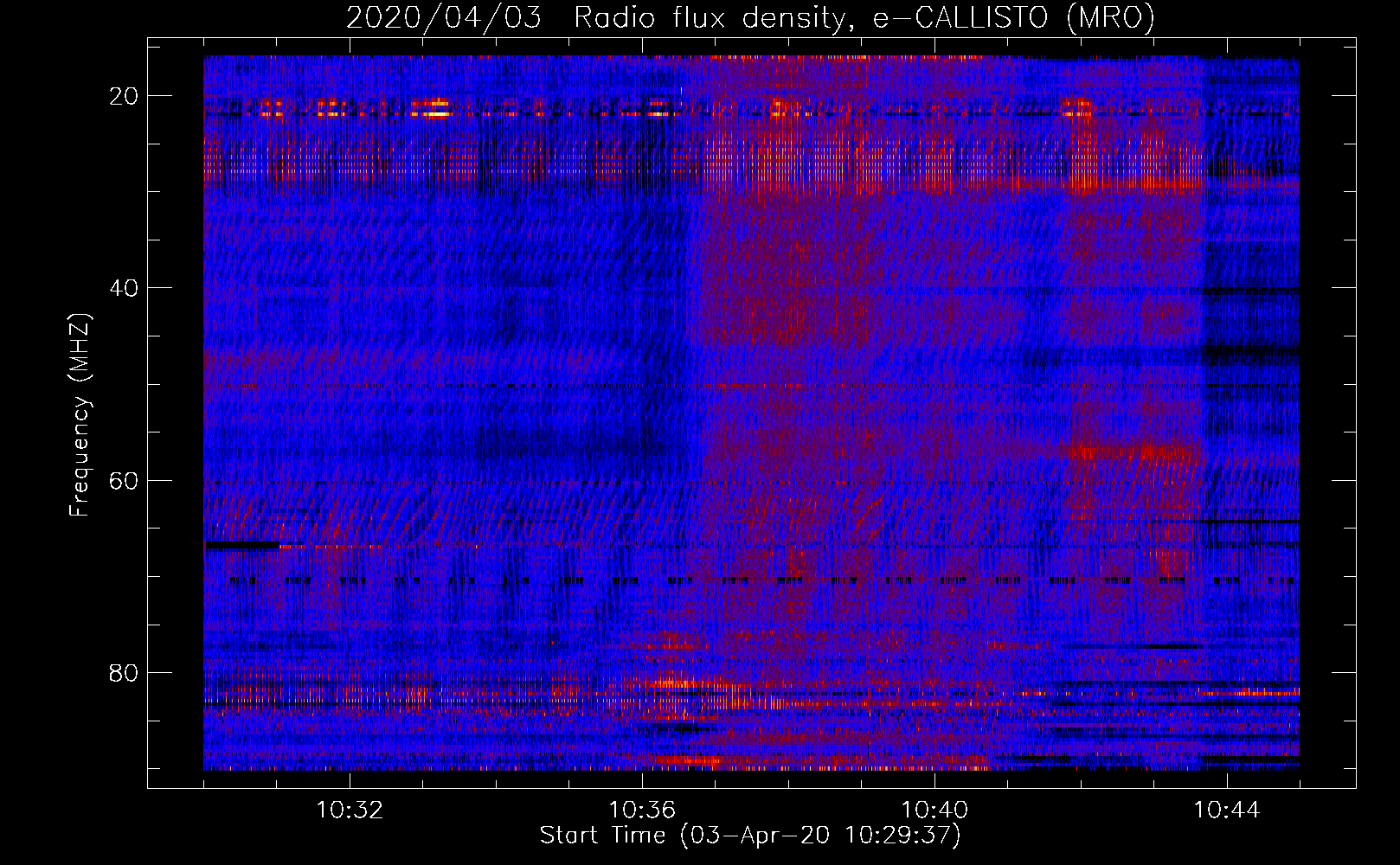Screen dimensions: 1400x865
Task: Click the 'Frequency (MHZ)' axis label
Action: coord(80,415)
